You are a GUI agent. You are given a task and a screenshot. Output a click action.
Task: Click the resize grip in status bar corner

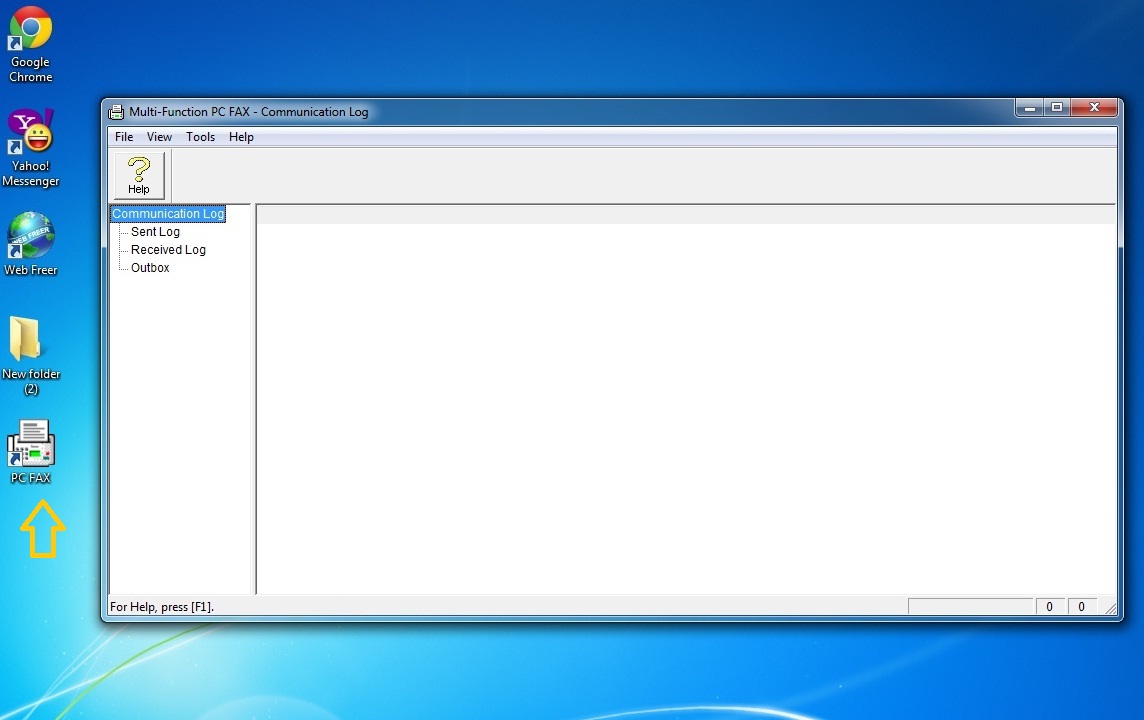tap(1110, 608)
